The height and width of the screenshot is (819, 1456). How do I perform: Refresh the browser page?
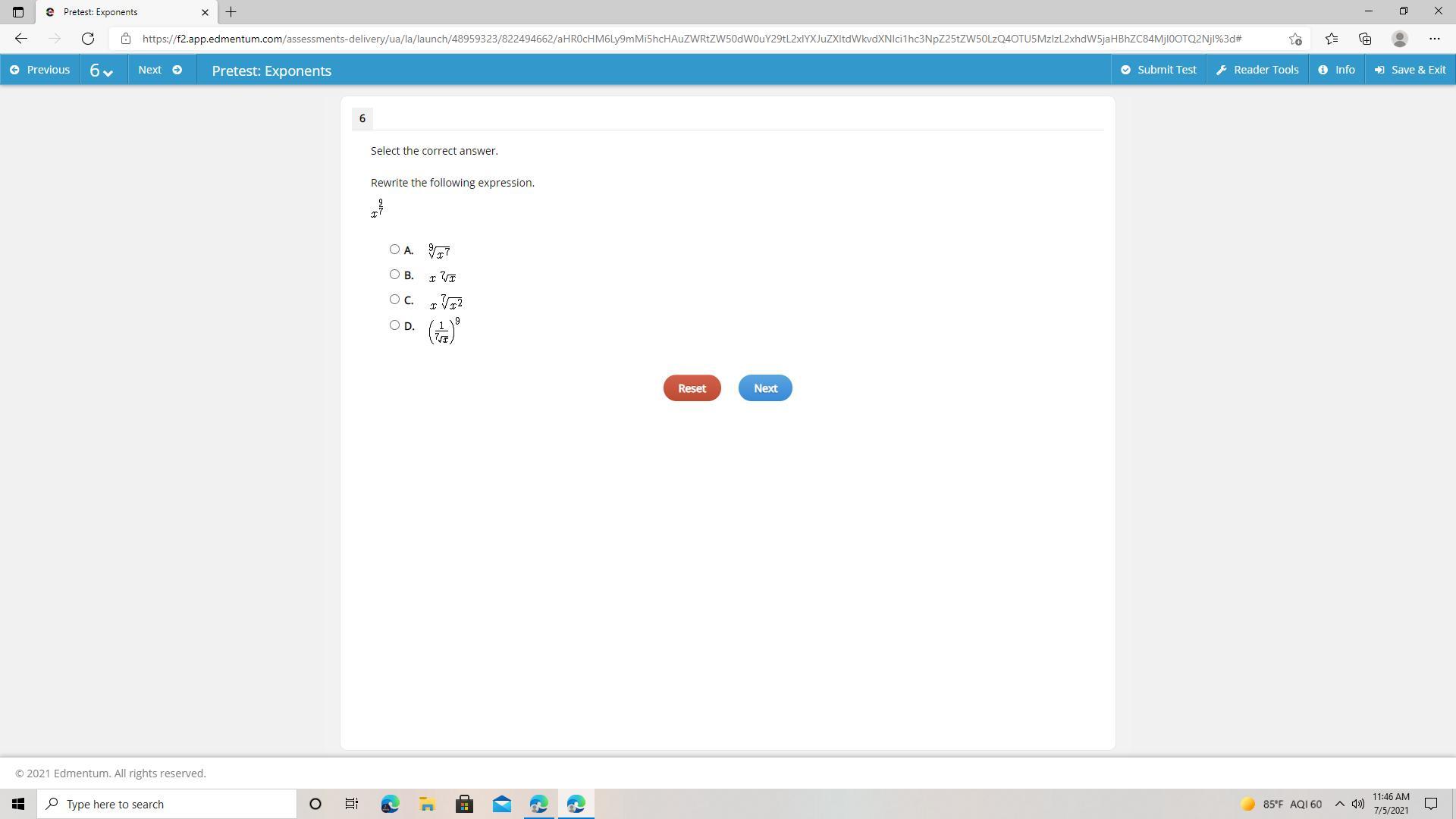click(x=88, y=39)
